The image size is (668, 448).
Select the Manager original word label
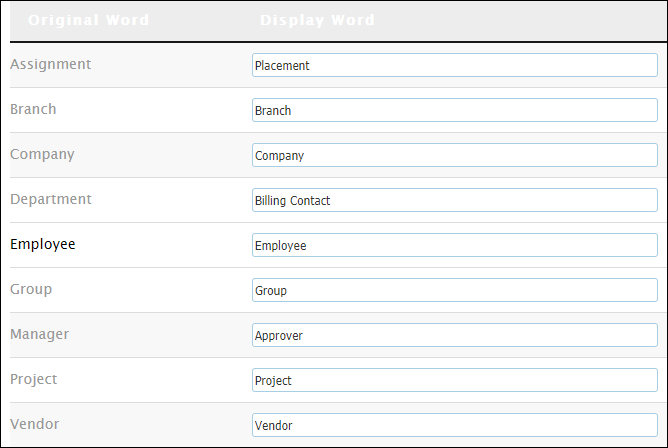[x=39, y=334]
